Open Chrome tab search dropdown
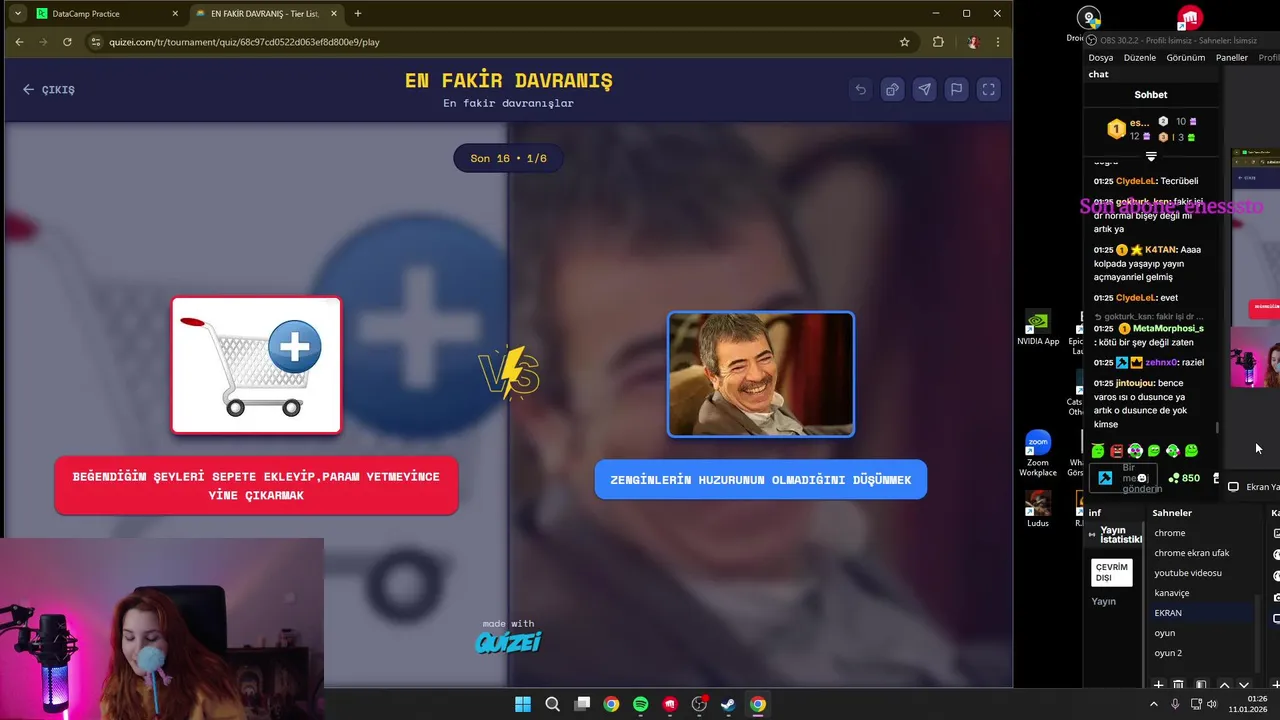 coord(18,13)
